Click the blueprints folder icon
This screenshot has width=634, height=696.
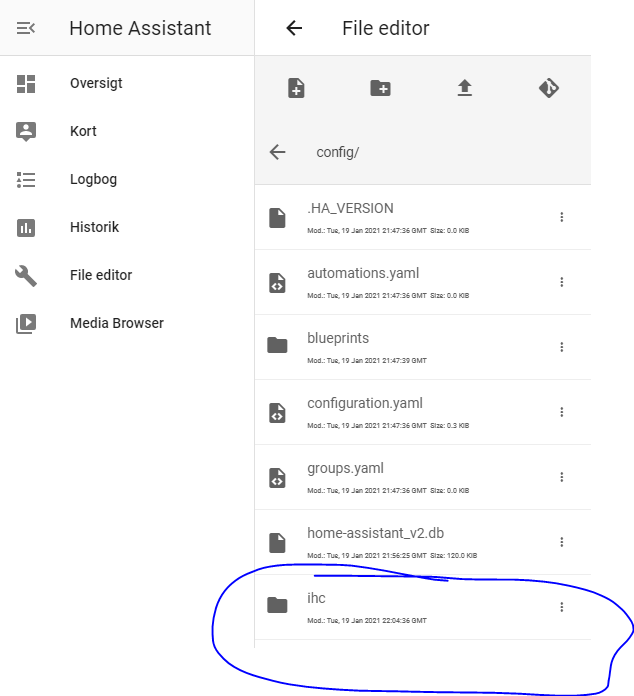[277, 345]
